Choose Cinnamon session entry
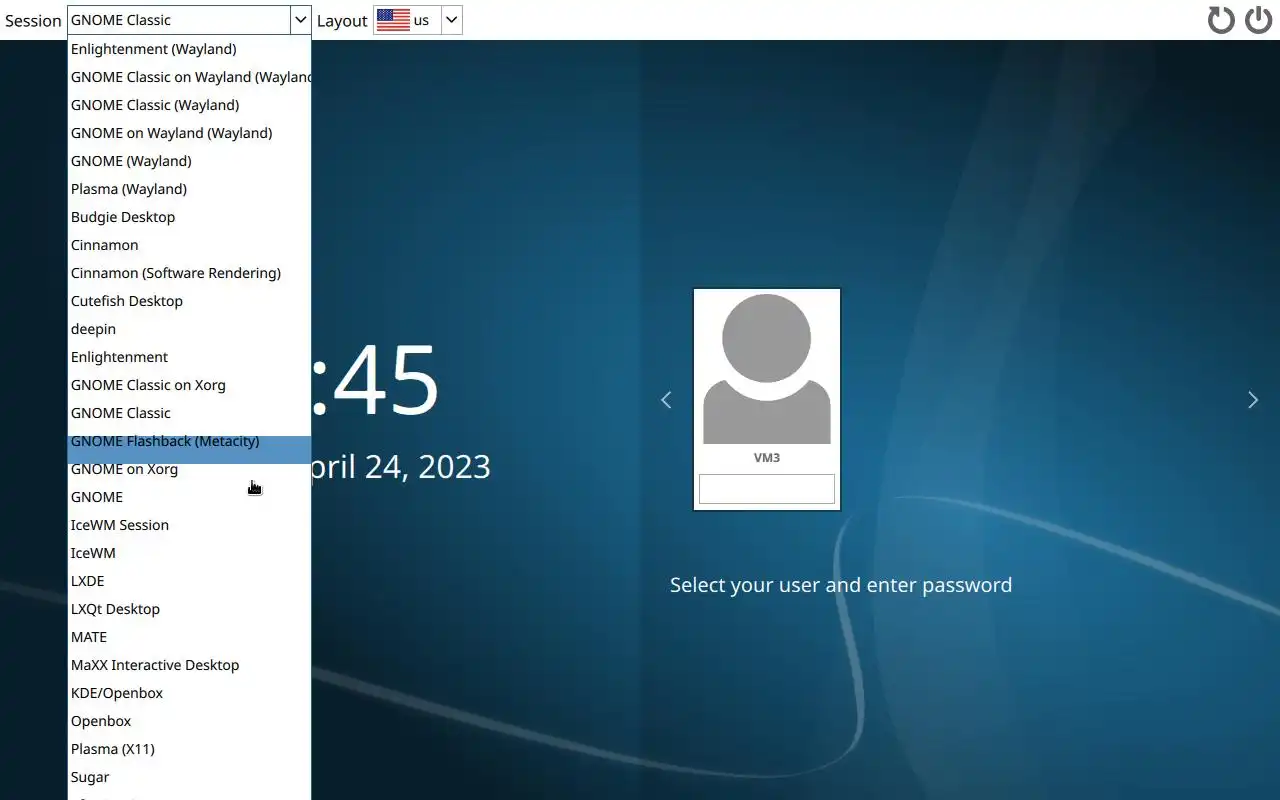 [x=189, y=245]
